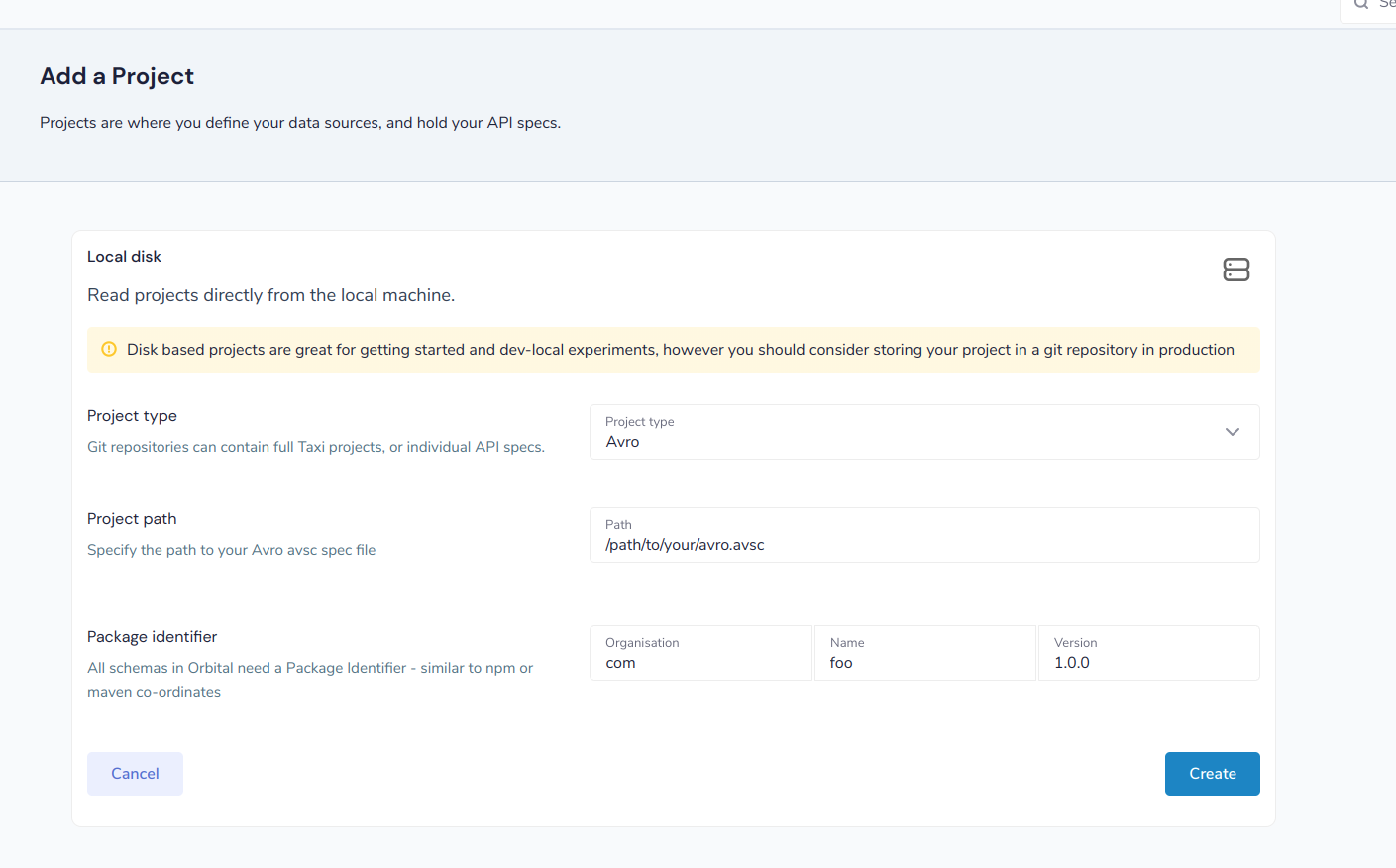
Task: Click the Add a Project heading
Action: click(117, 76)
